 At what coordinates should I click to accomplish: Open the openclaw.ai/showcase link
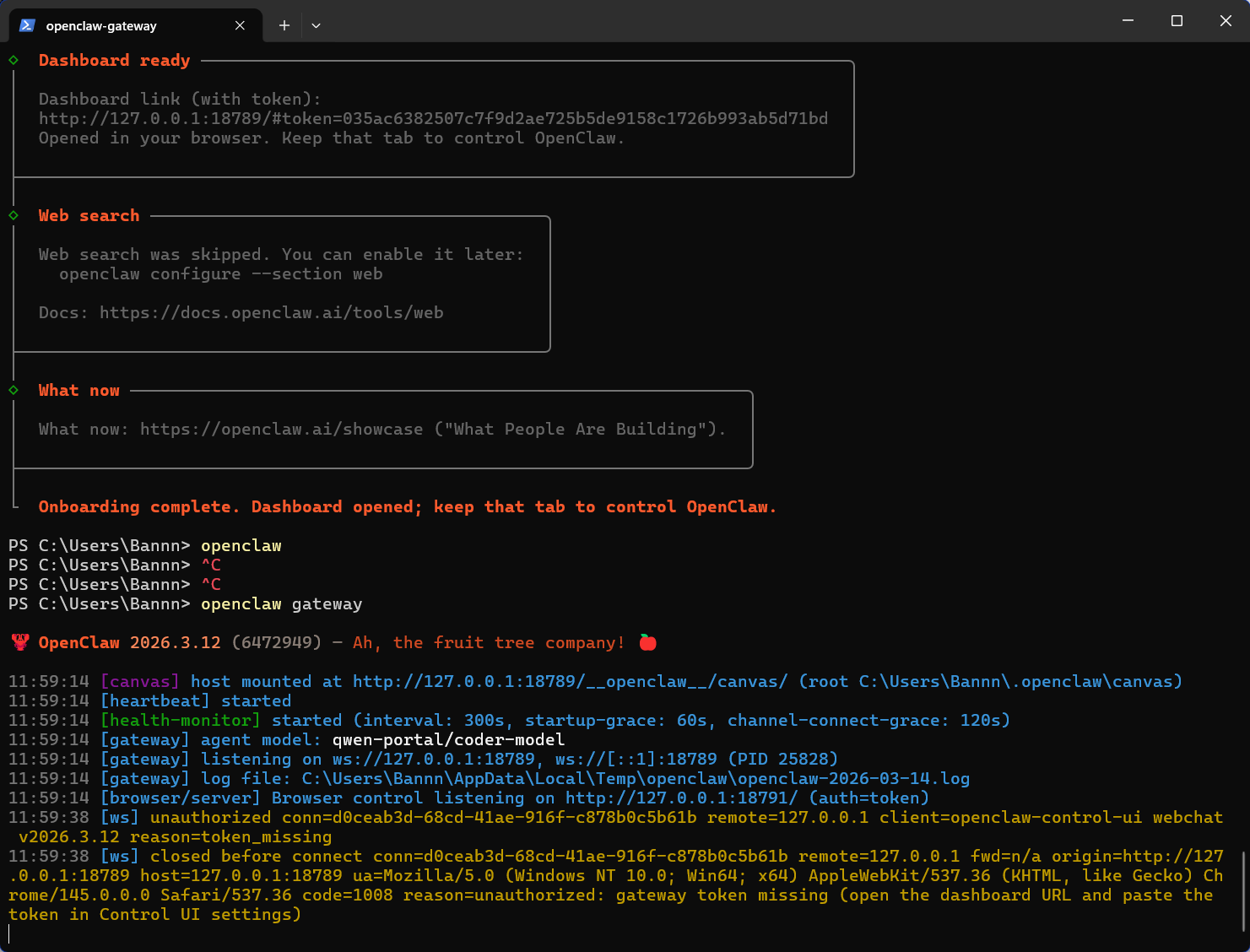click(x=281, y=429)
